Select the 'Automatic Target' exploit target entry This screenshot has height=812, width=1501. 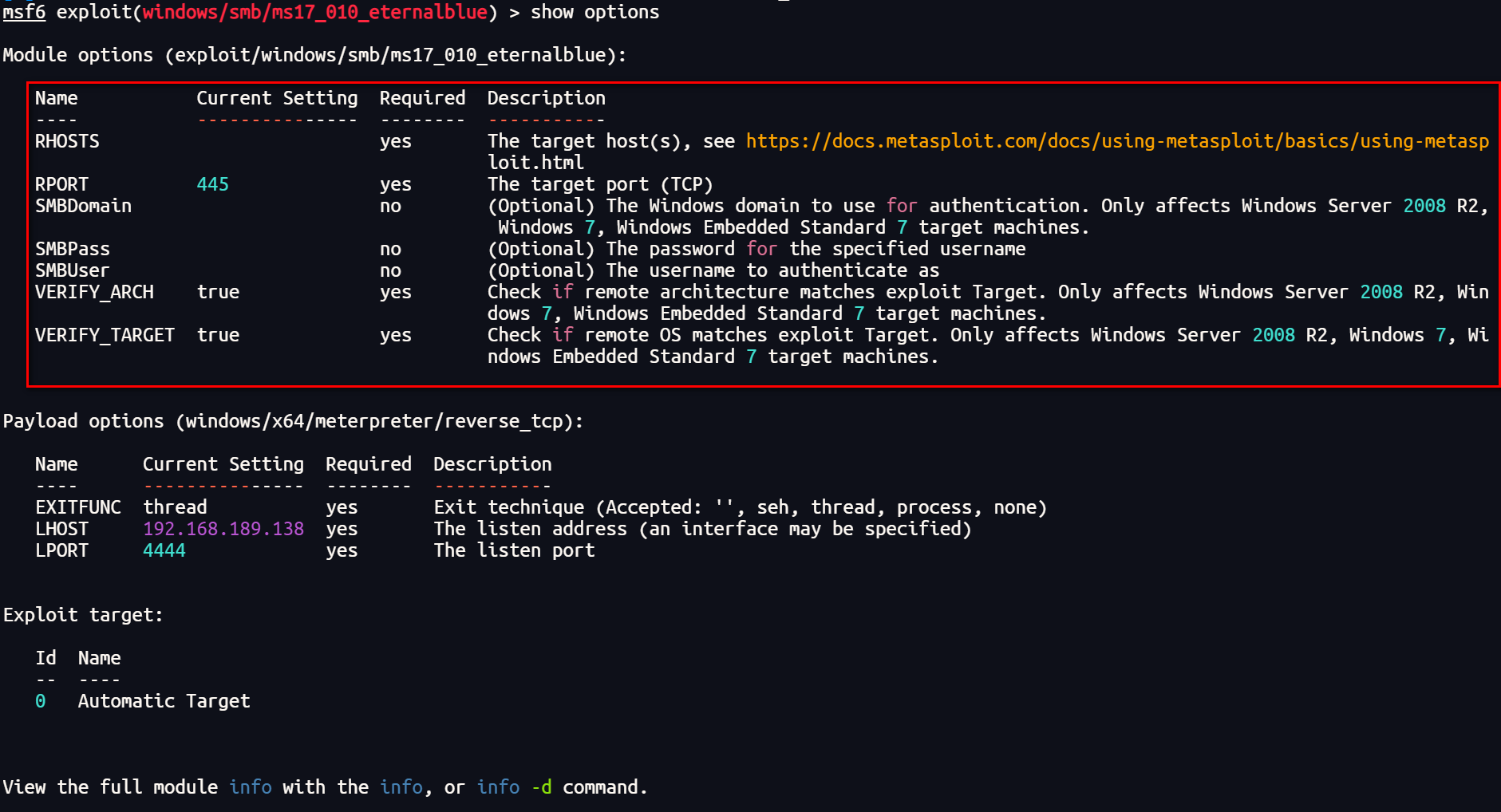click(x=164, y=700)
